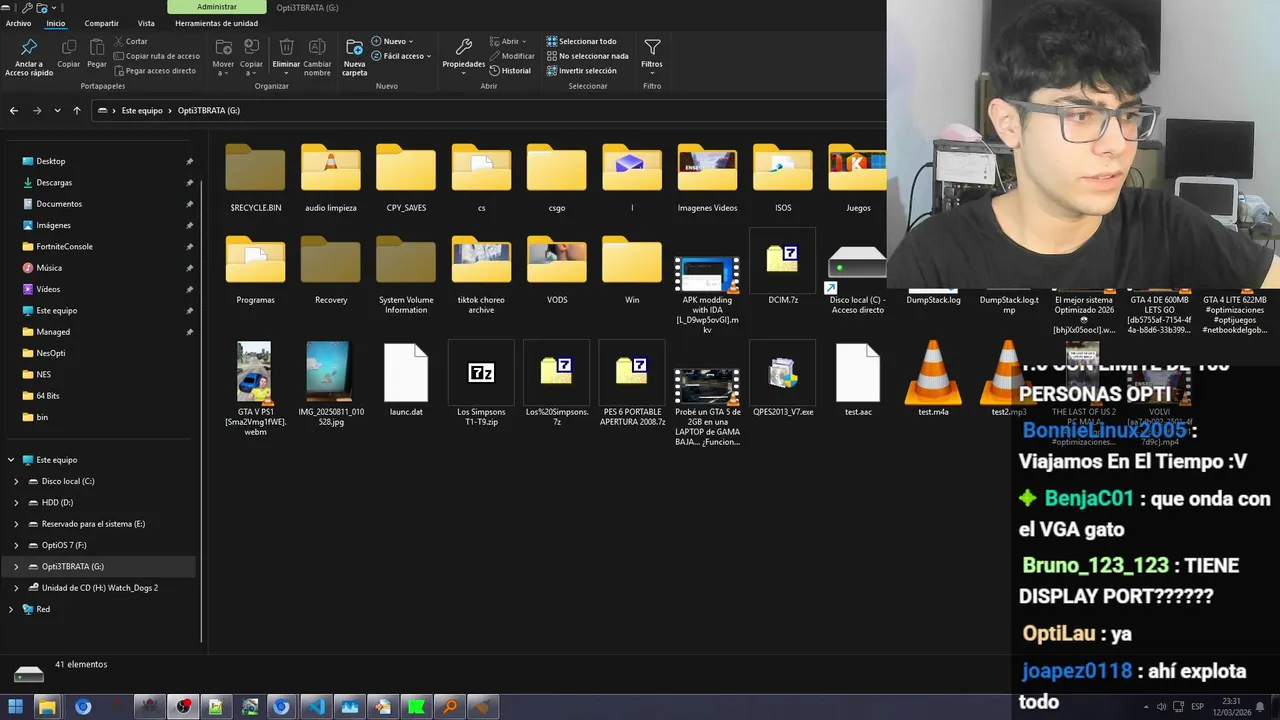Expand HDD (D:) tree node
Viewport: 1280px width, 720px height.
pos(16,502)
